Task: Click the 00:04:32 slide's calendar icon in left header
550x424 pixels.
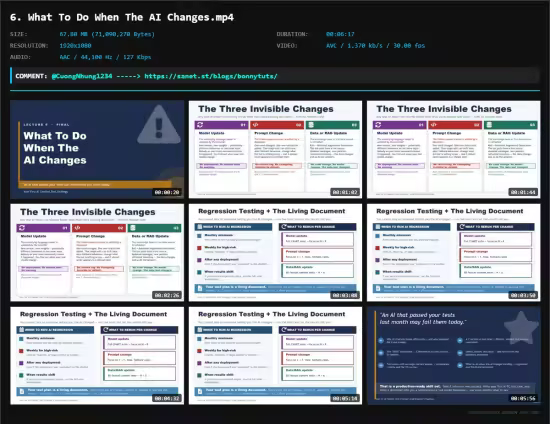Action: click(x=21, y=330)
